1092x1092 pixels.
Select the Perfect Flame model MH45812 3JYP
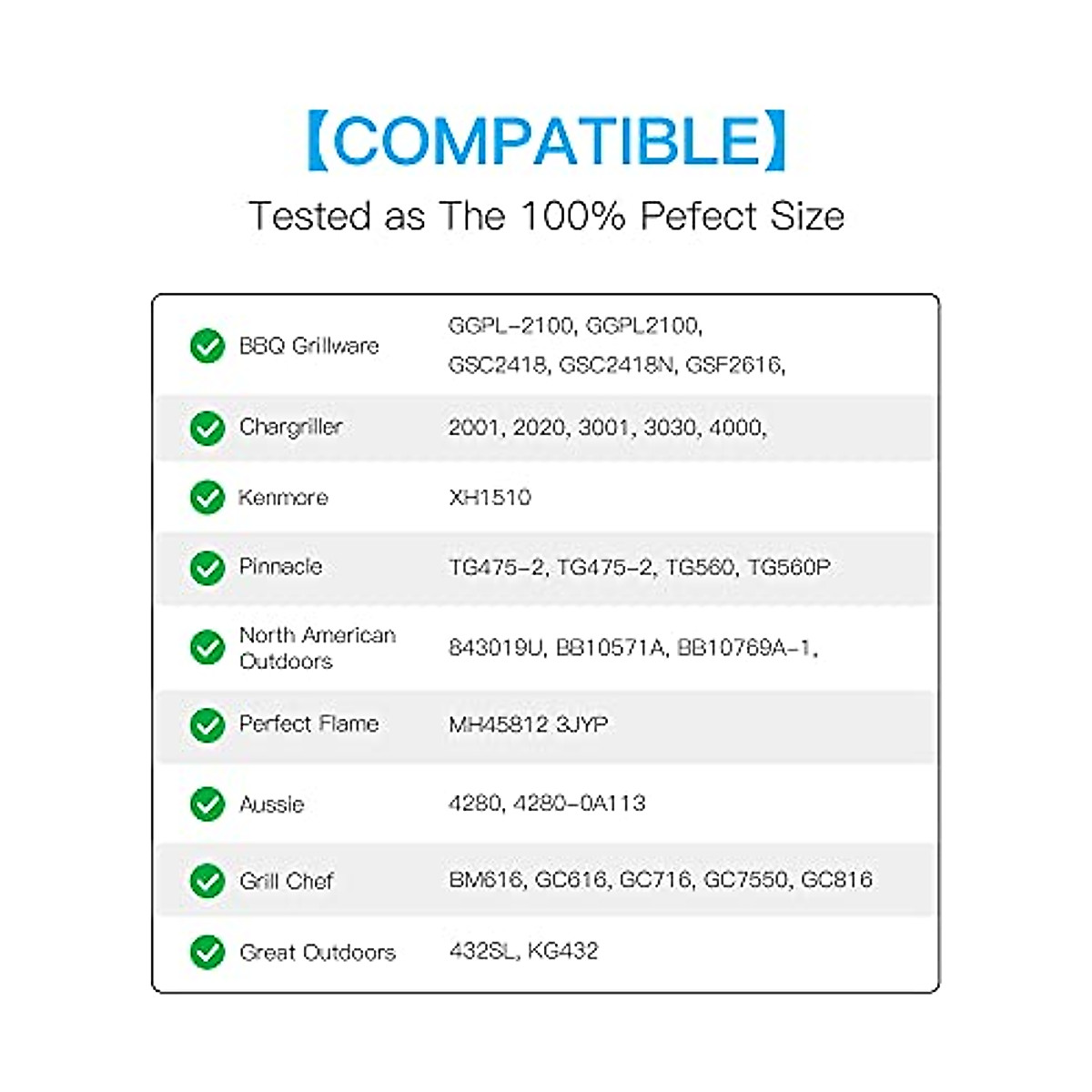(528, 724)
